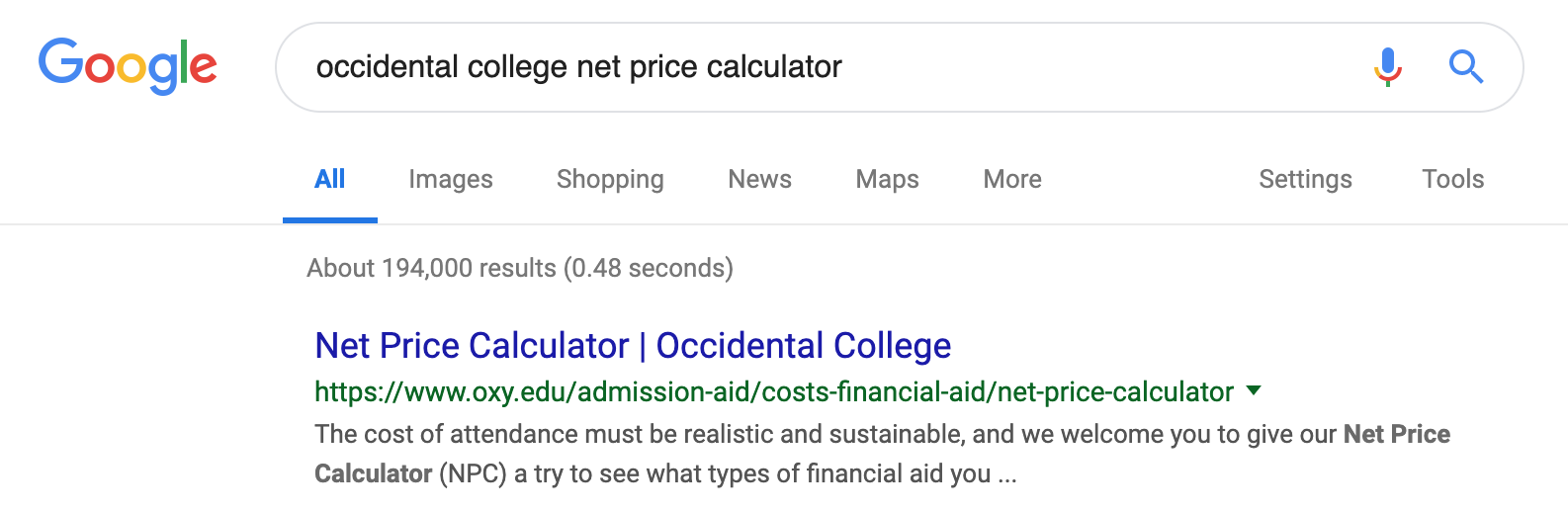This screenshot has width=1568, height=512.
Task: Start voice search with the microphone icon
Action: 1388,67
